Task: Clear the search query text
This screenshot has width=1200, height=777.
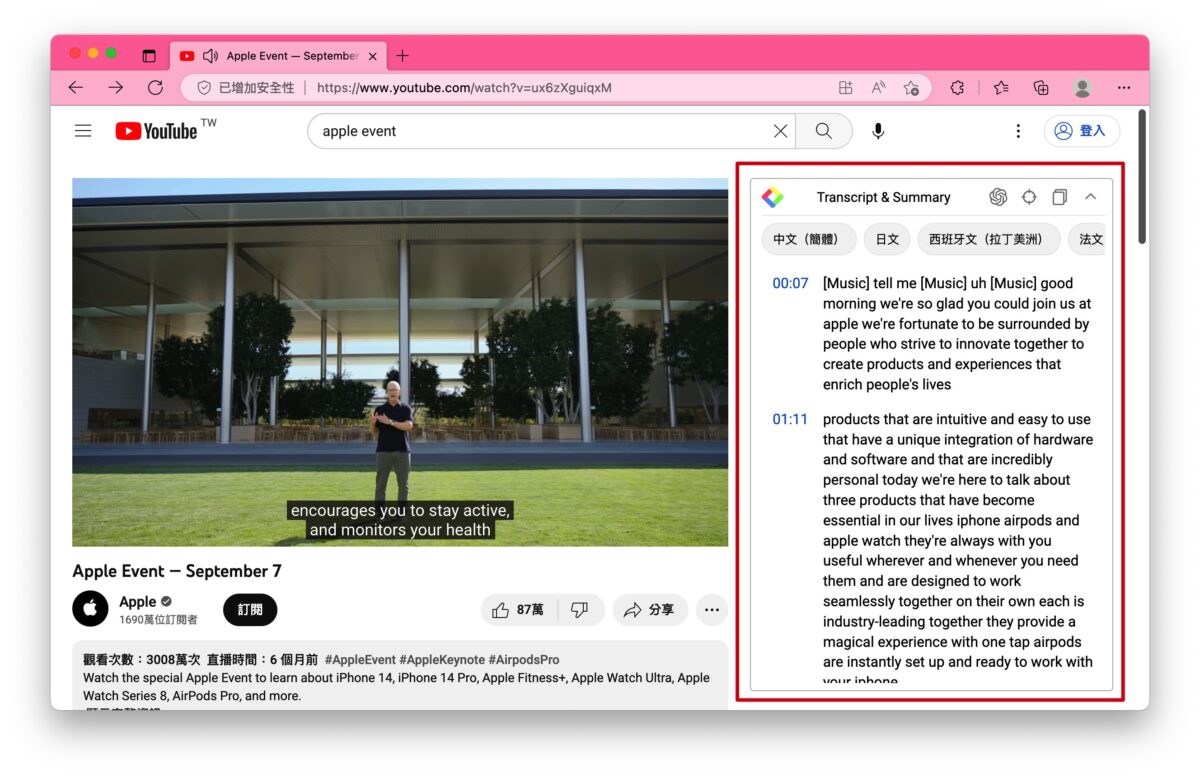Action: pos(780,131)
